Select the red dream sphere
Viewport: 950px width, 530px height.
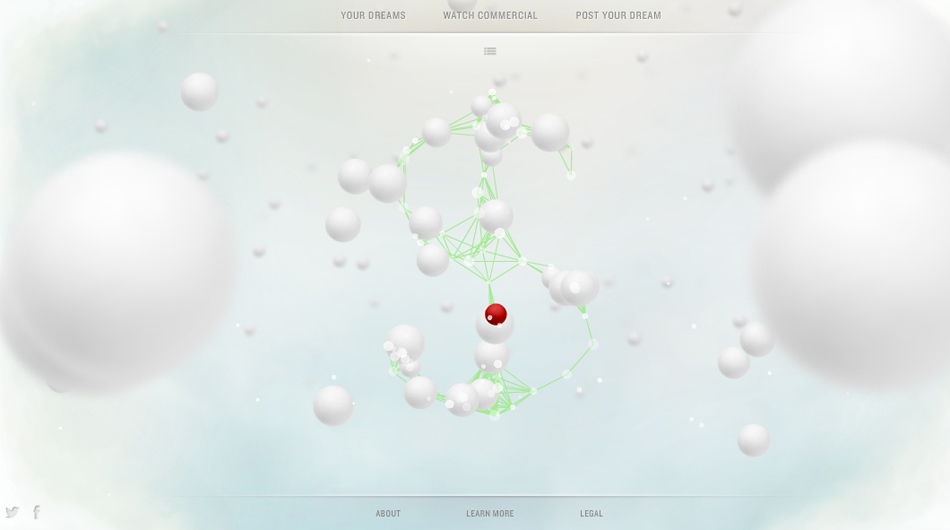(x=496, y=314)
